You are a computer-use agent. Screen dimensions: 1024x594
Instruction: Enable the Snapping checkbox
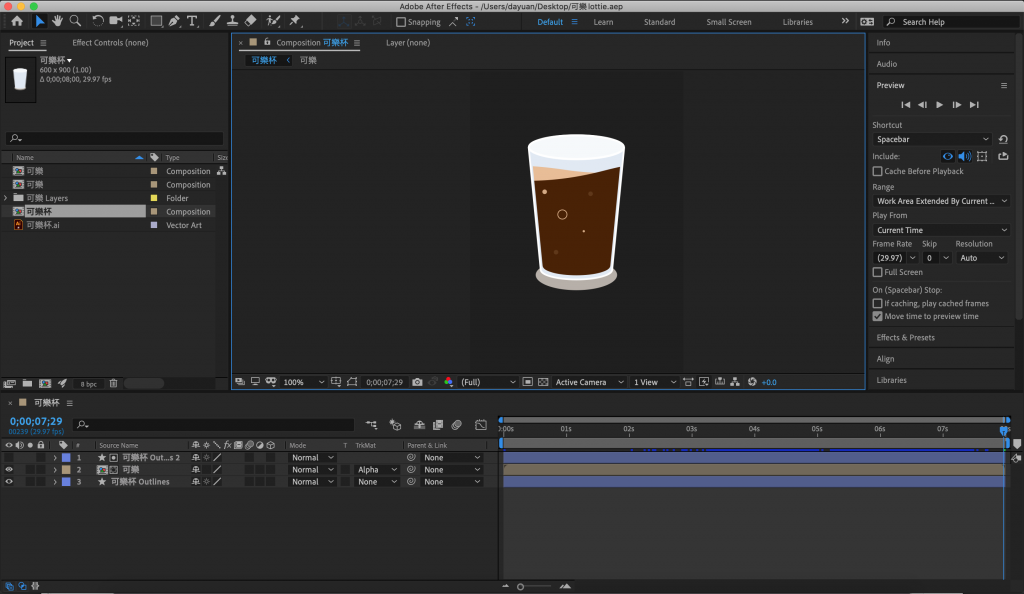pyautogui.click(x=401, y=22)
